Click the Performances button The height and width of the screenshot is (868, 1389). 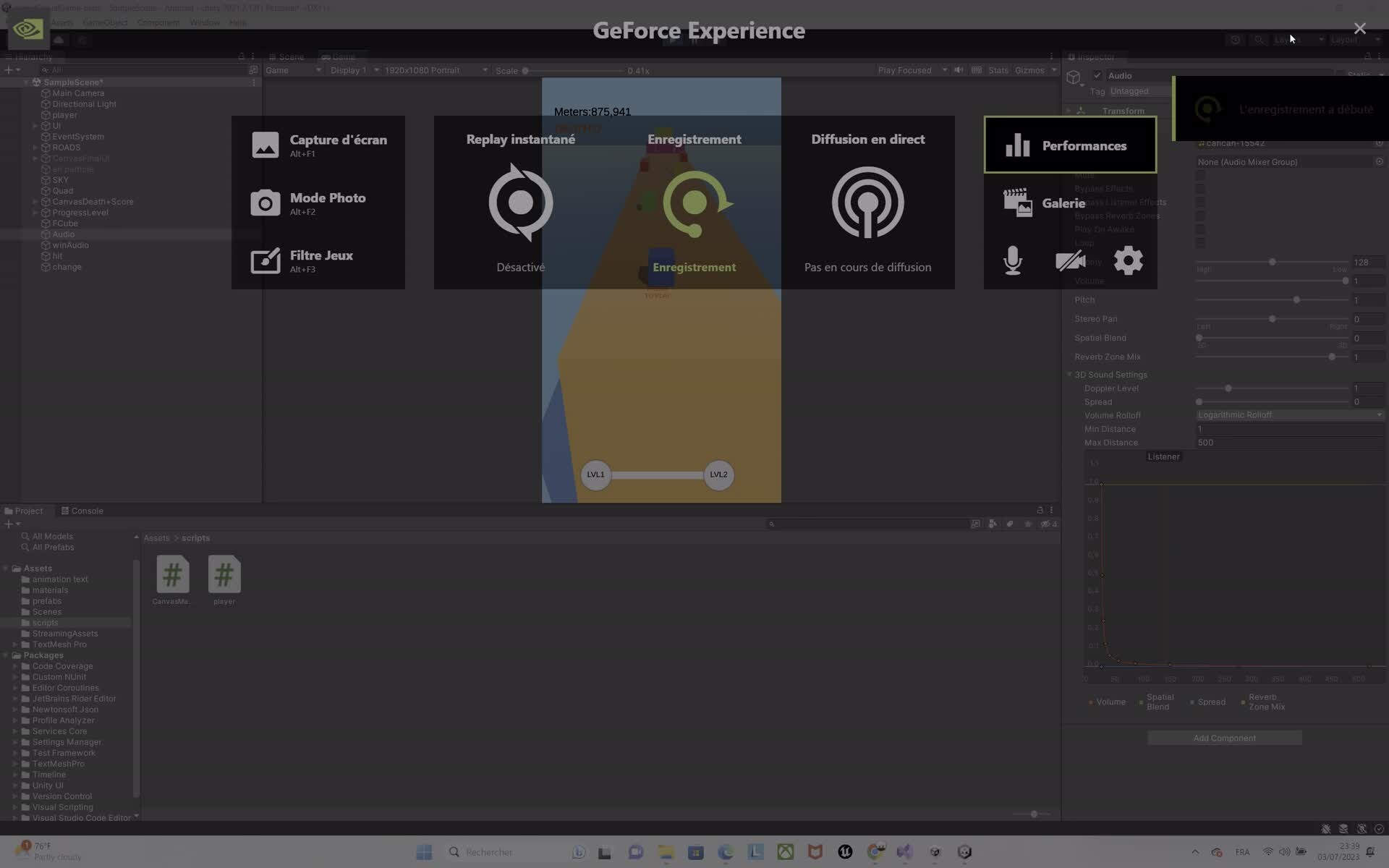click(1070, 145)
